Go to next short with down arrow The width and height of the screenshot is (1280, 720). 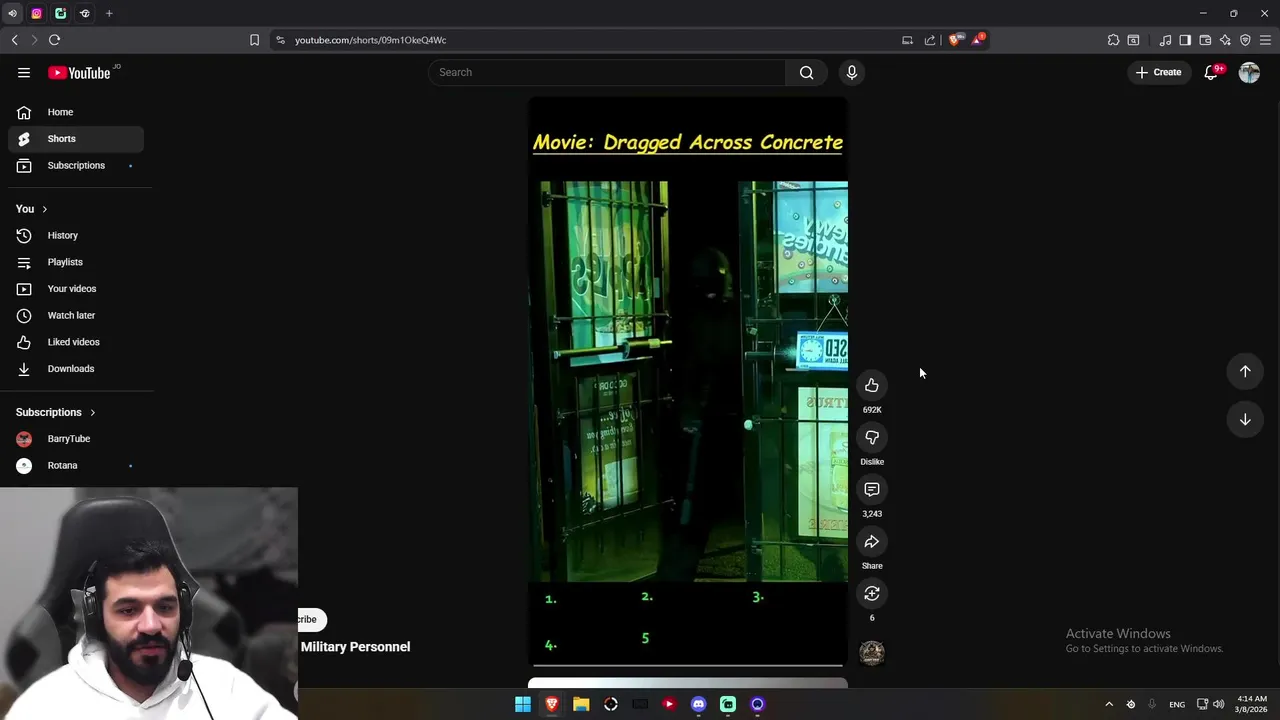[x=1245, y=420]
